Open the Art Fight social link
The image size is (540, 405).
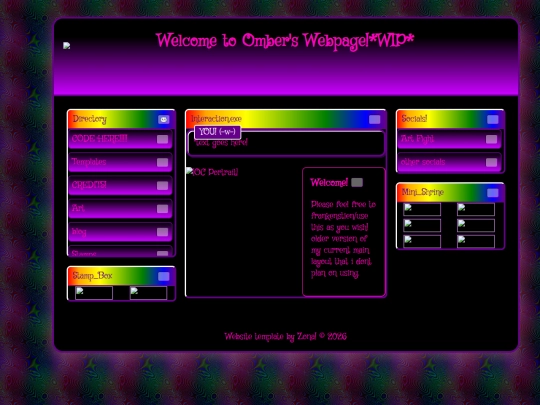click(449, 139)
